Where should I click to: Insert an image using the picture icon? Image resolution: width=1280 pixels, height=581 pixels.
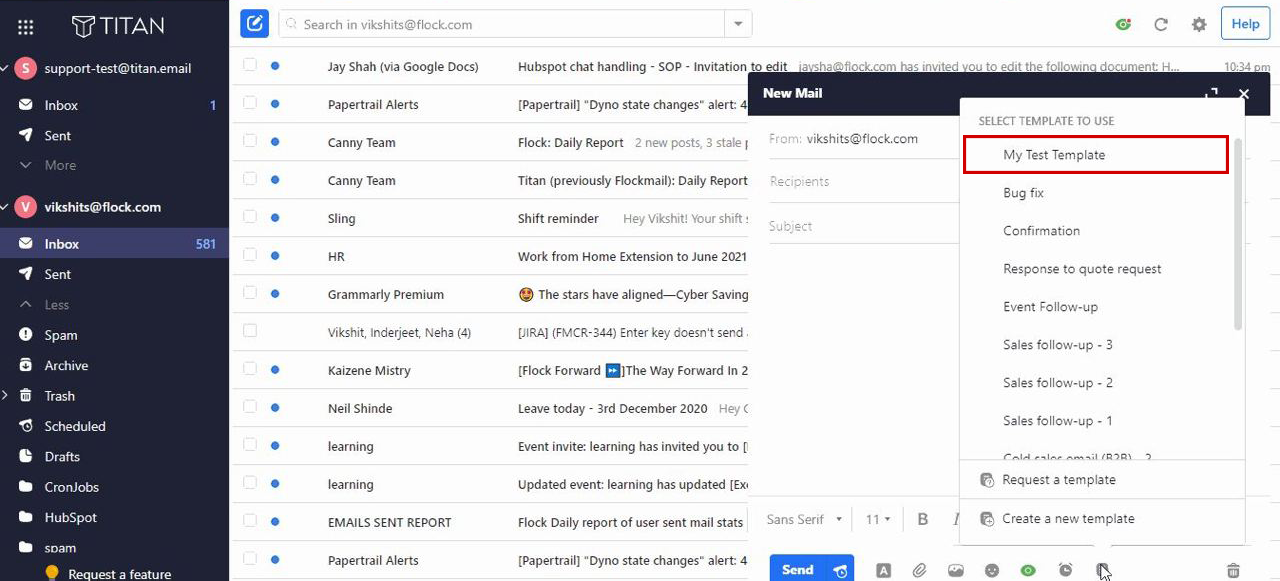click(956, 570)
